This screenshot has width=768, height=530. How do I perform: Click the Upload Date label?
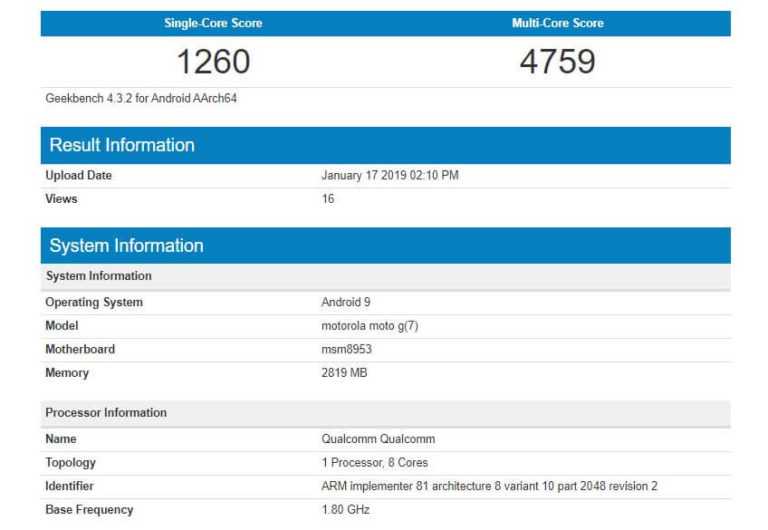(x=78, y=175)
